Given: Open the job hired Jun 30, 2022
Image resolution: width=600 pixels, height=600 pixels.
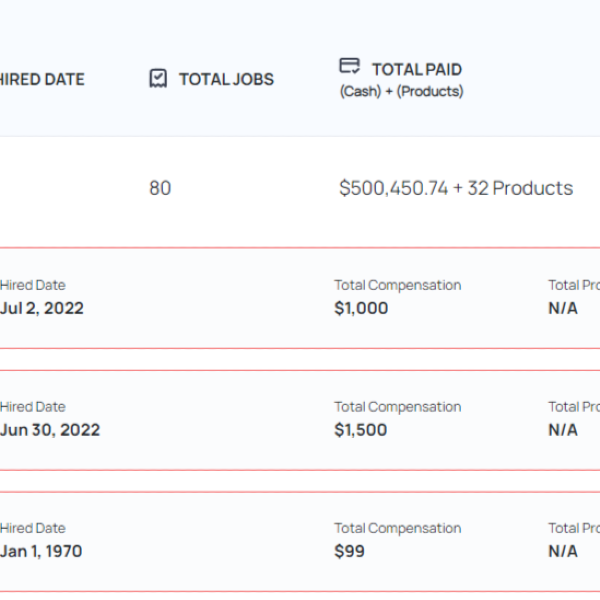Looking at the screenshot, I should click(50, 430).
